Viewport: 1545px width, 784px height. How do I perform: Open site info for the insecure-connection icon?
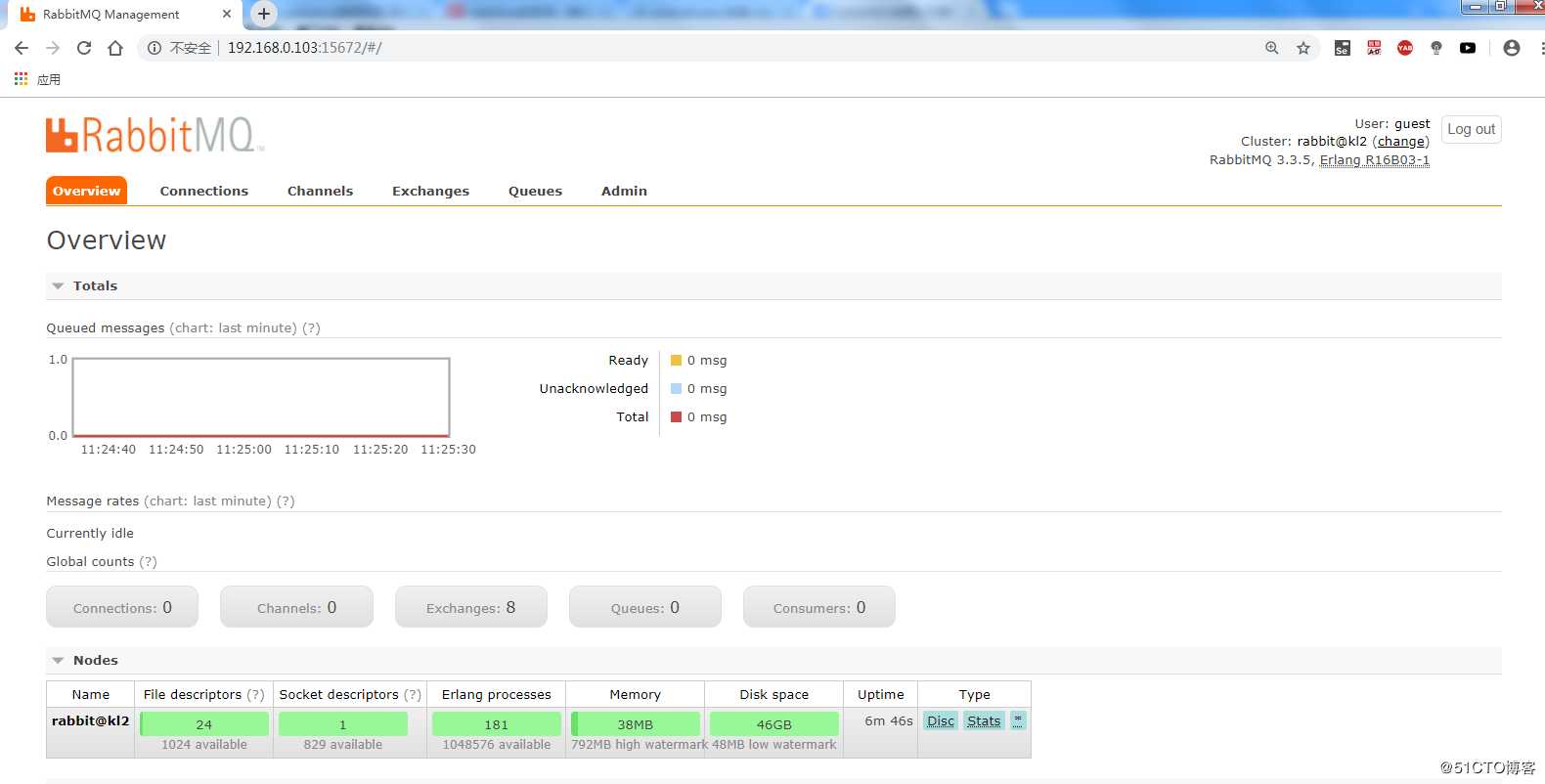pyautogui.click(x=154, y=48)
